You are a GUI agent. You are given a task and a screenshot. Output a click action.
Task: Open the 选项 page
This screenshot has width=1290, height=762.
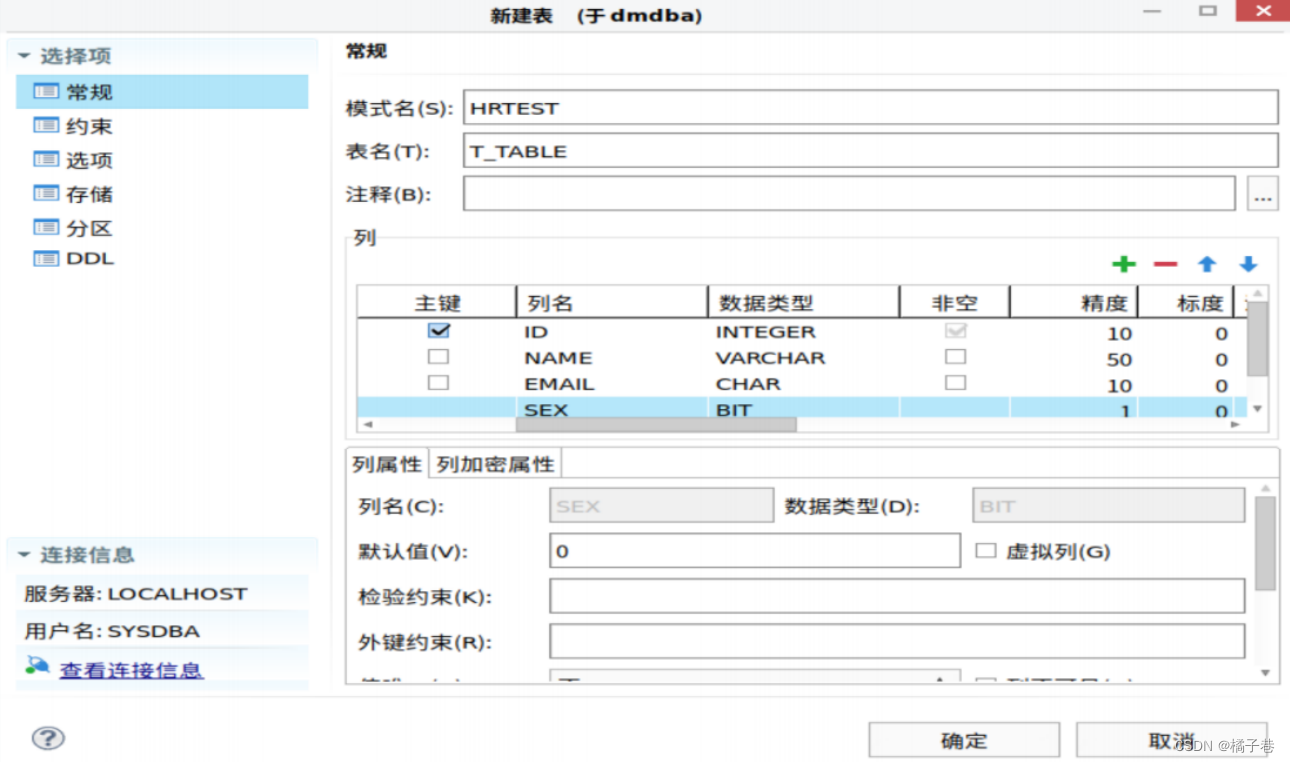tap(89, 160)
